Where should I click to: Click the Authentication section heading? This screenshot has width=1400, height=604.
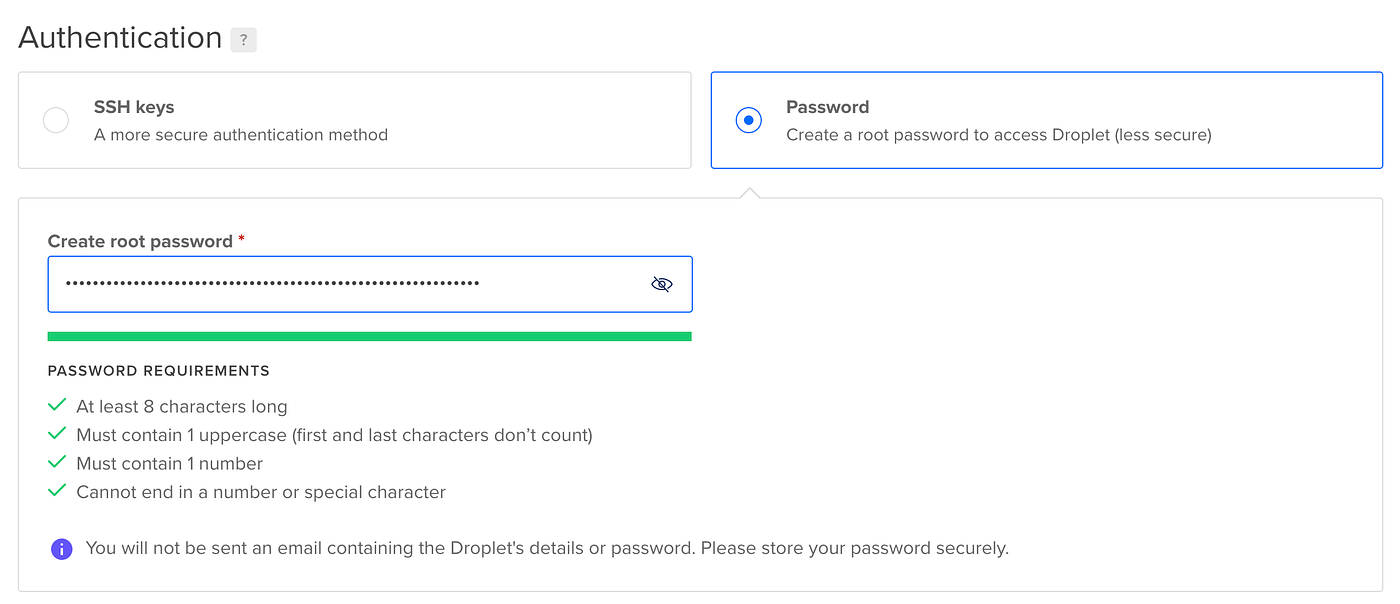pos(120,38)
